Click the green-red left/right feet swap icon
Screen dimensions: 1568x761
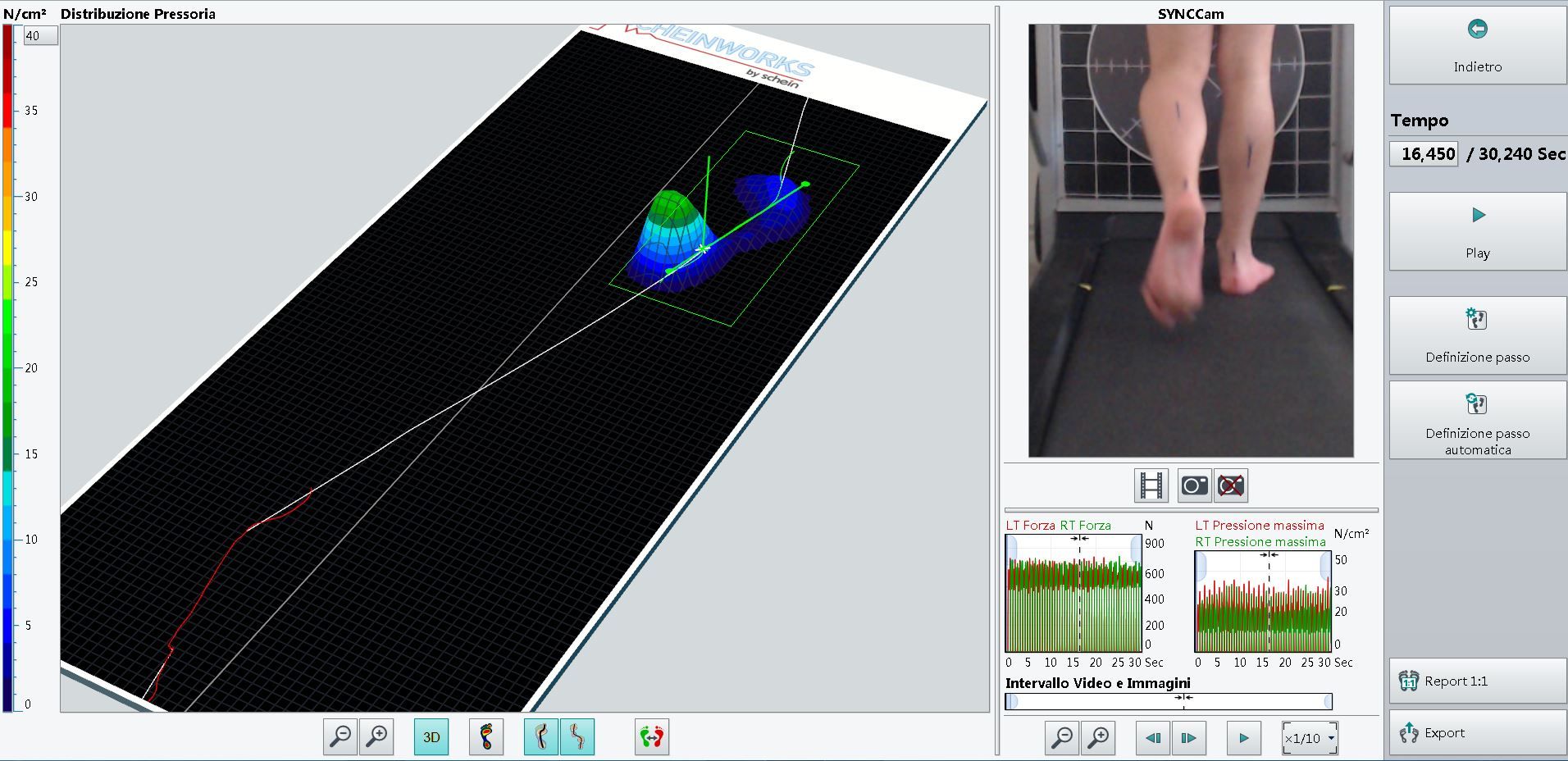pos(652,736)
